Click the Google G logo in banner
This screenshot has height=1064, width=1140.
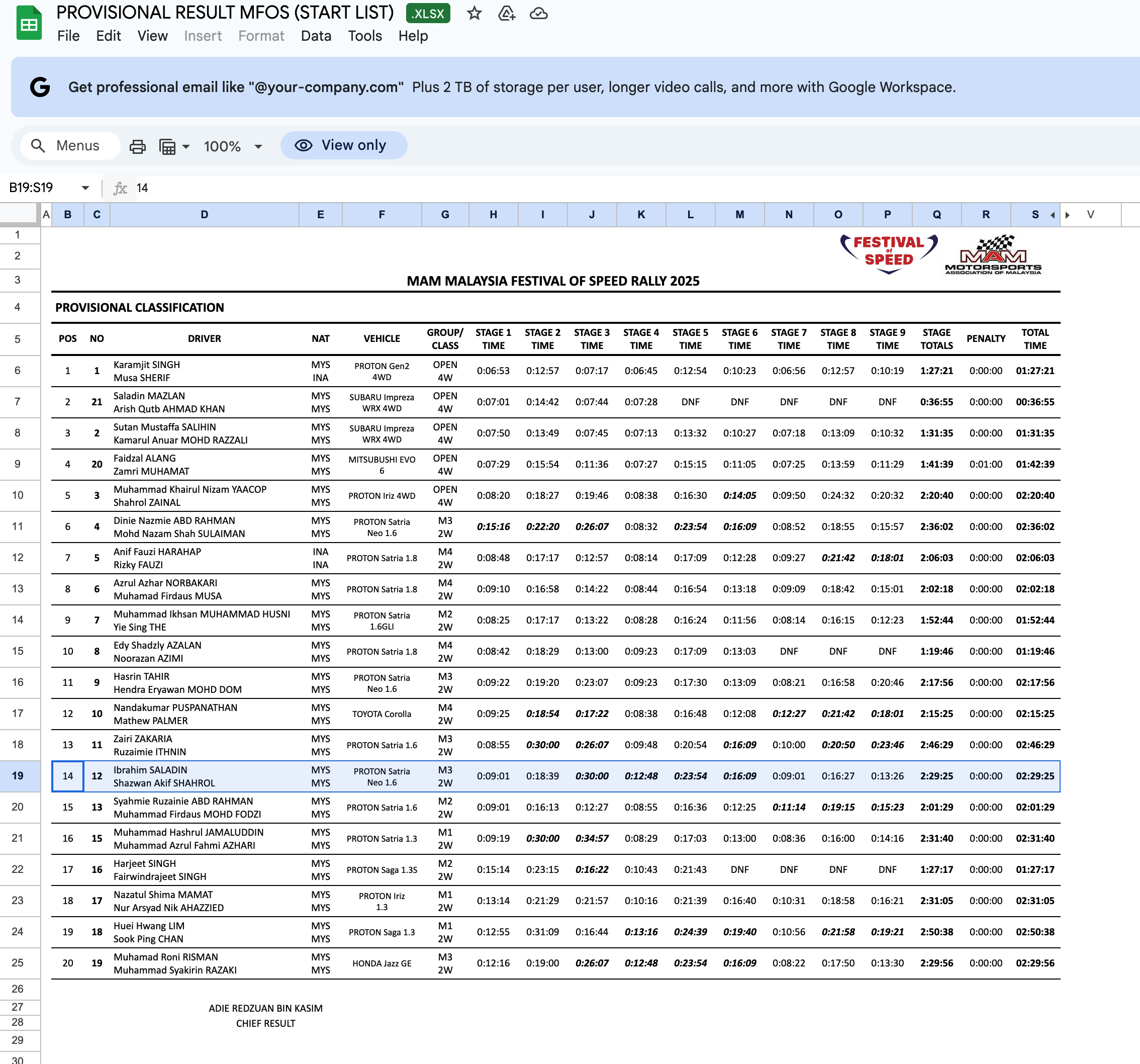pyautogui.click(x=40, y=87)
